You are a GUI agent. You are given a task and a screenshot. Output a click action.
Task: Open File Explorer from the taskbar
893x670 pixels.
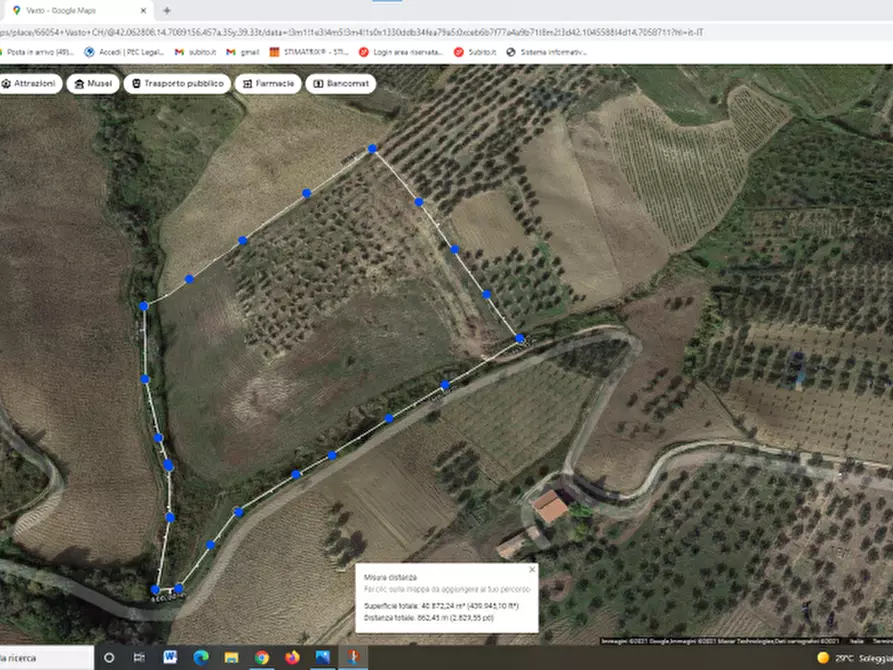click(x=231, y=658)
